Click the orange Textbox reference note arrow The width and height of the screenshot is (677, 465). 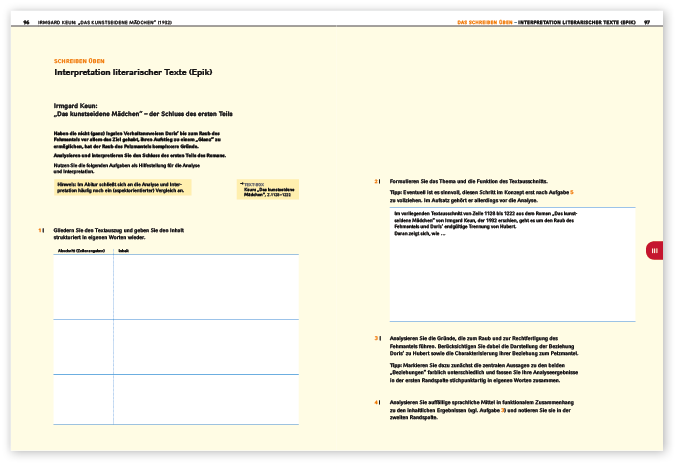(241, 186)
